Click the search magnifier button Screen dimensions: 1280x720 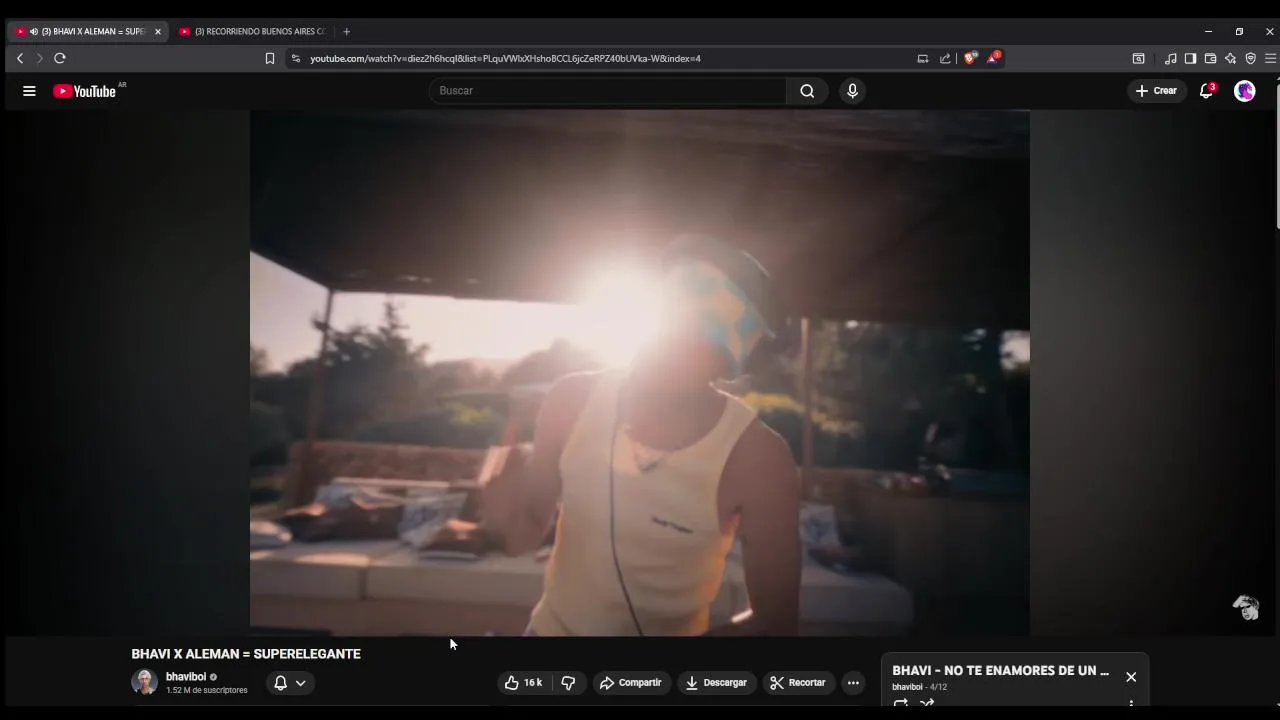click(807, 91)
